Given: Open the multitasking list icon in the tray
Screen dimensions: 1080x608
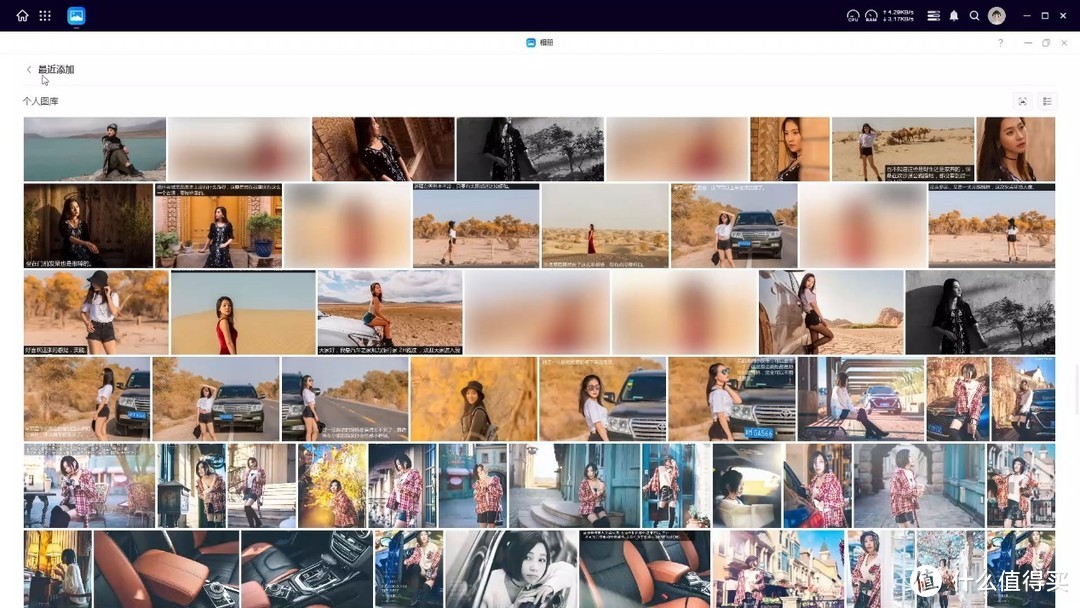Looking at the screenshot, I should point(933,15).
